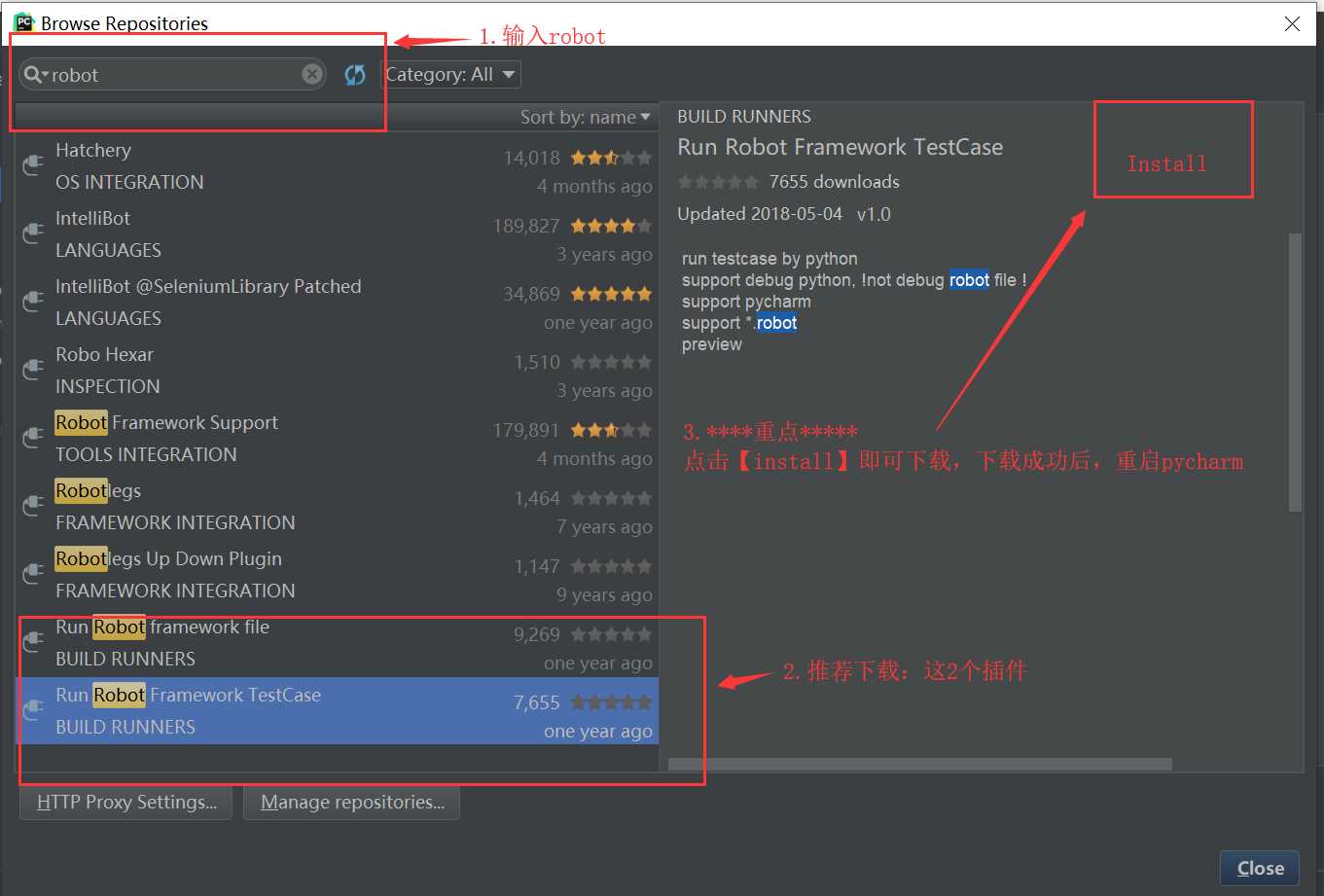Image resolution: width=1324 pixels, height=896 pixels.
Task: Click the Robo Hexar plugin icon
Action: point(33,369)
